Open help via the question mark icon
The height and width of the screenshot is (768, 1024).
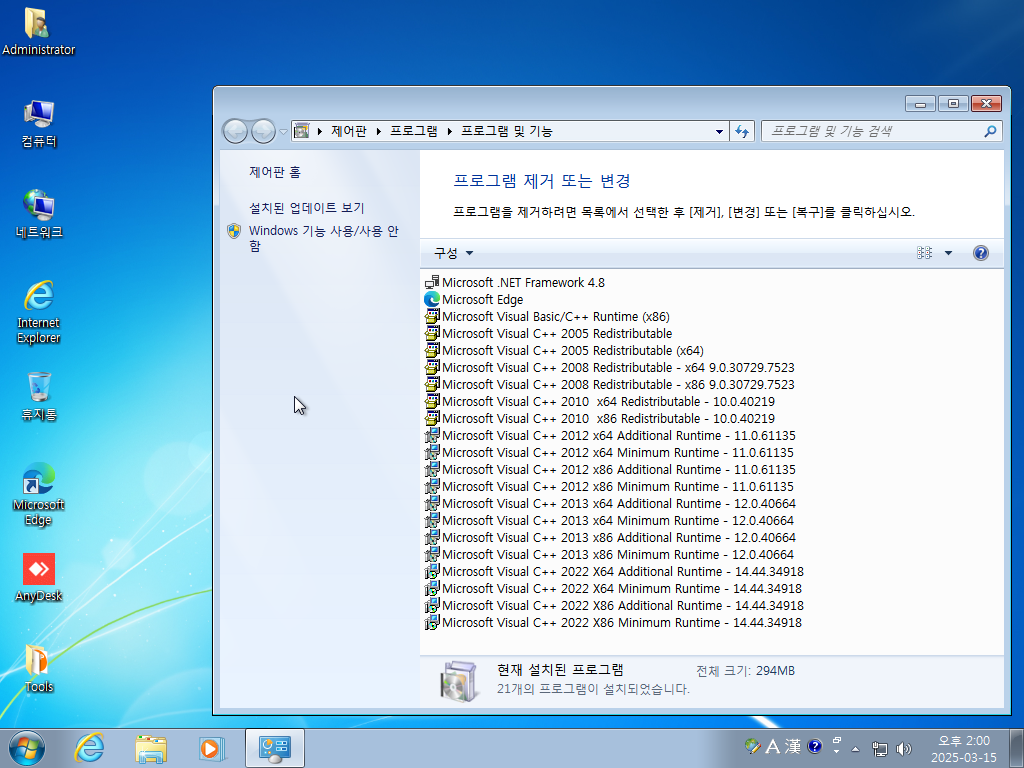pos(980,253)
